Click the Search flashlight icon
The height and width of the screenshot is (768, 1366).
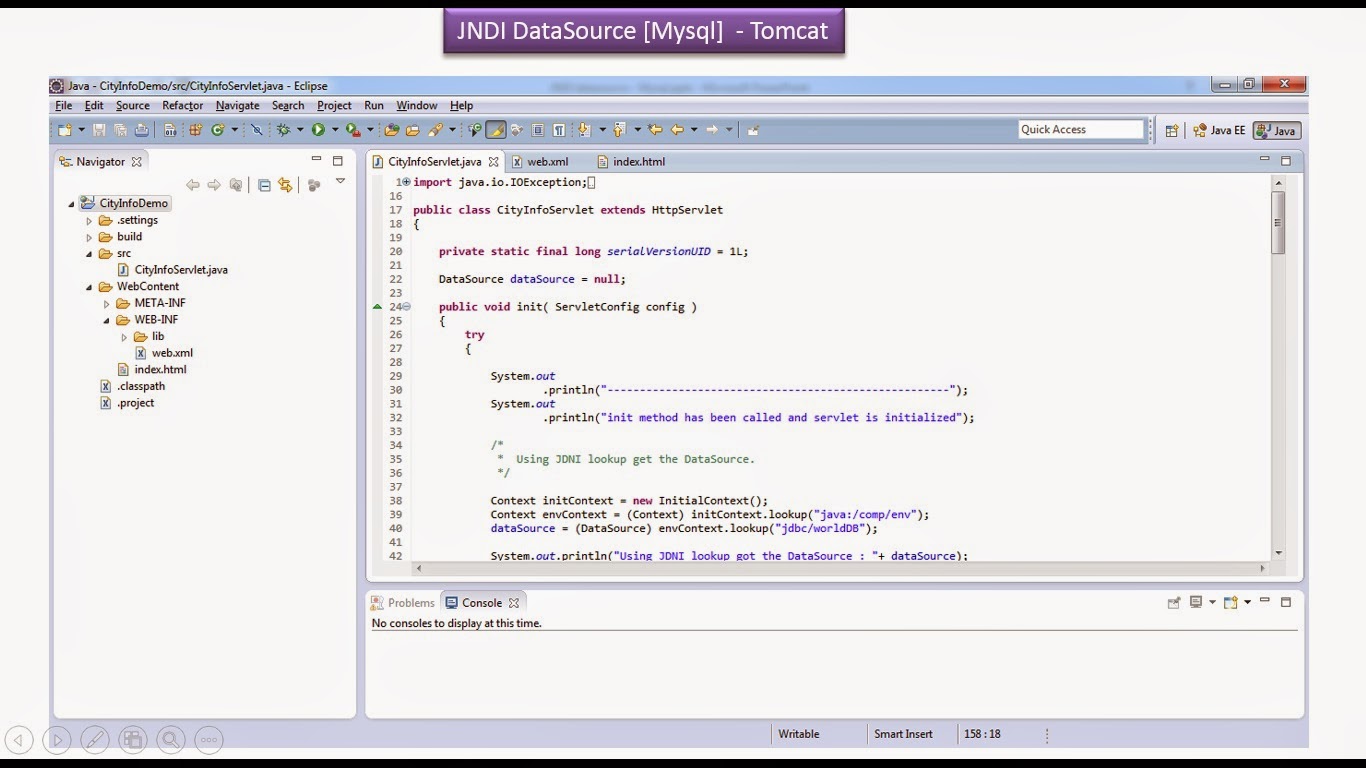coord(435,130)
